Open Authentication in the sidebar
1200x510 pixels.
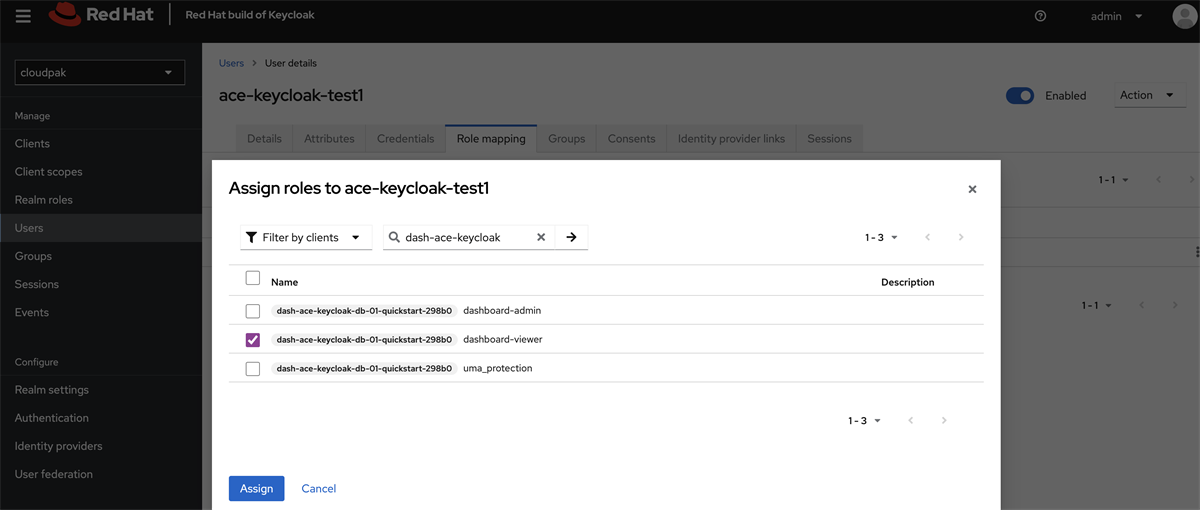100,418
